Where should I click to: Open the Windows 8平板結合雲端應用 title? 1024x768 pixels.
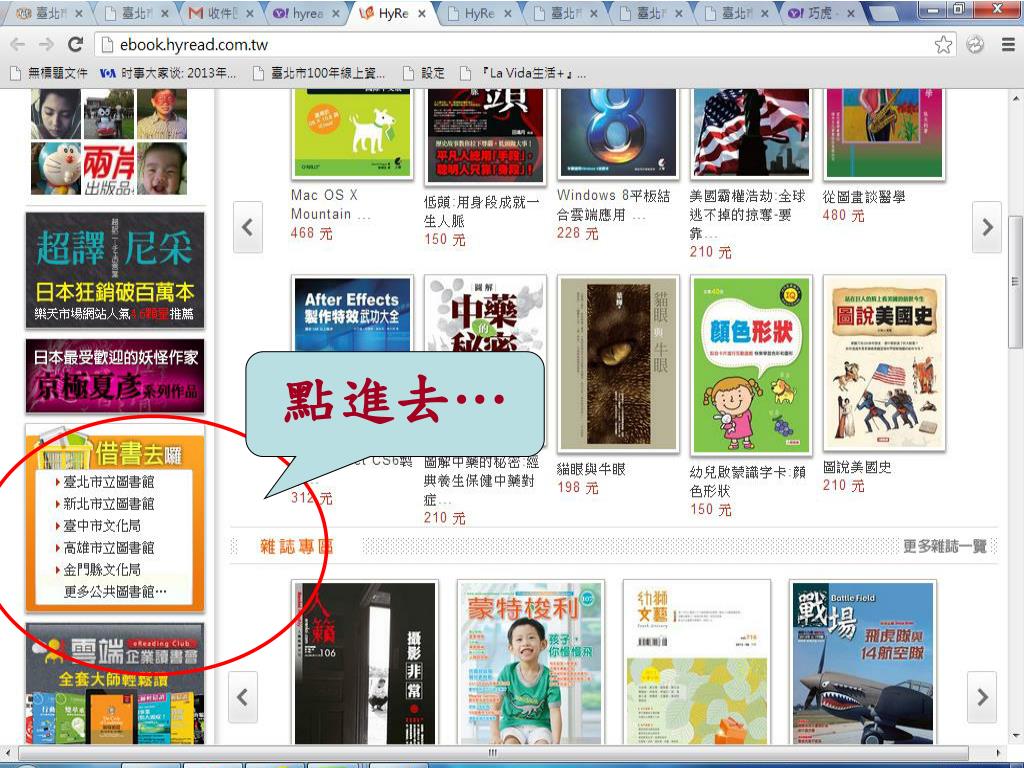pyautogui.click(x=613, y=205)
